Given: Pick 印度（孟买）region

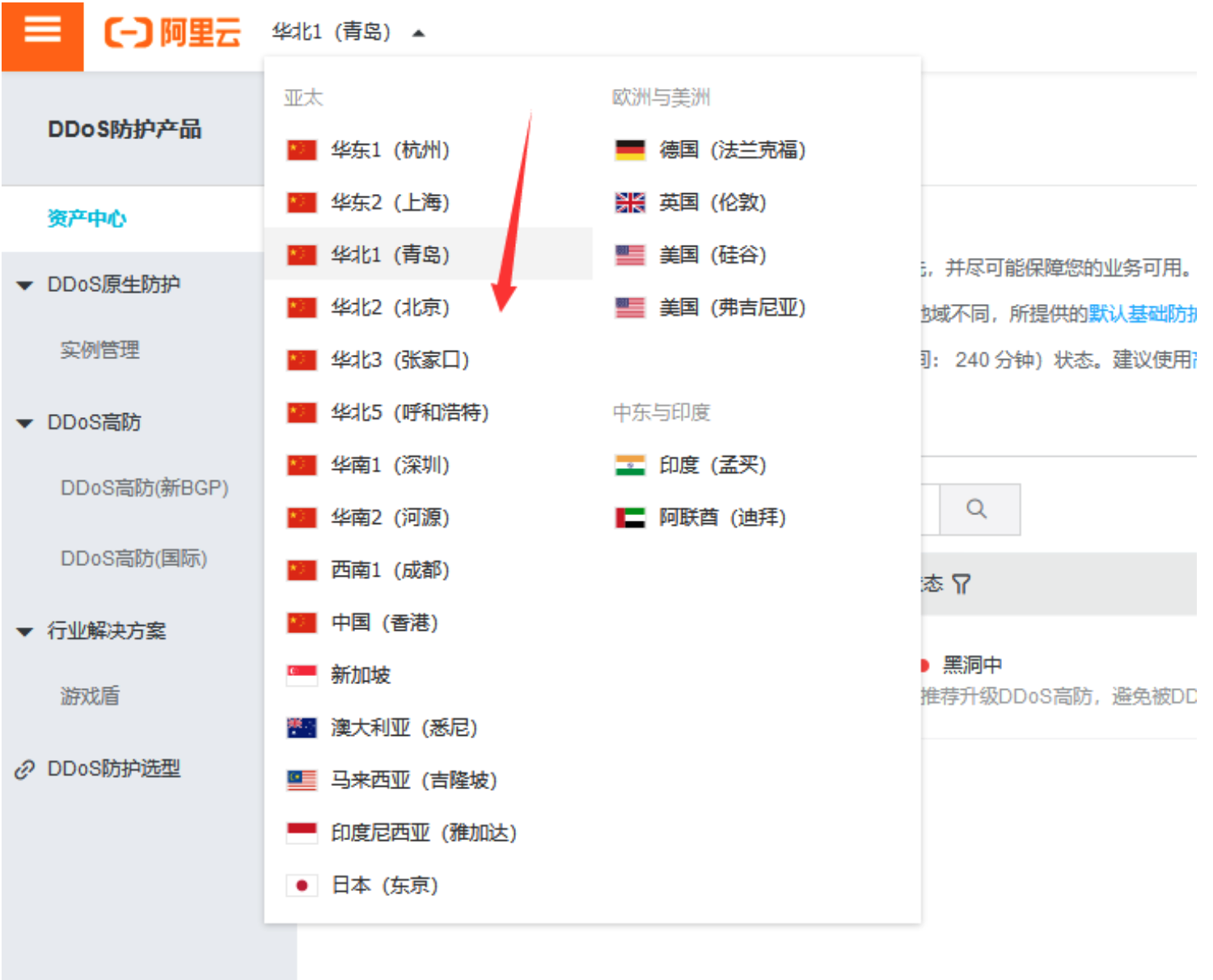Looking at the screenshot, I should pos(756,465).
